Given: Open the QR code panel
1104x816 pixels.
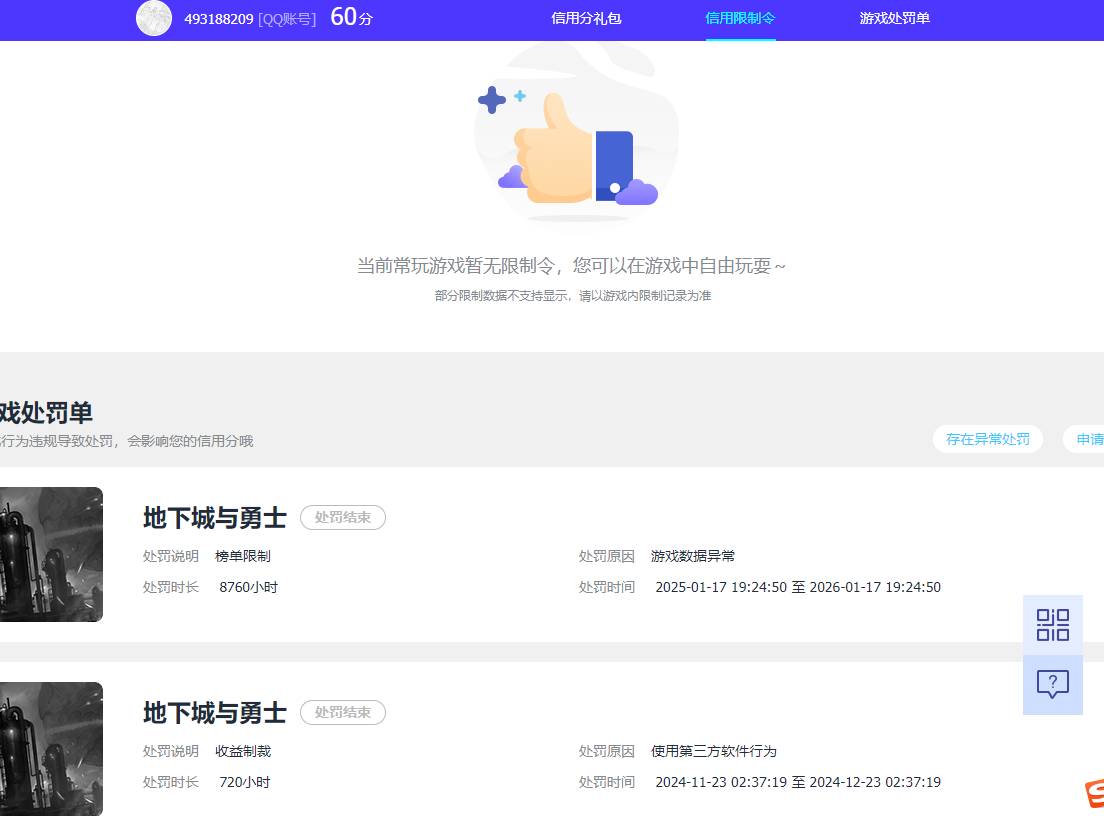Looking at the screenshot, I should coord(1052,623).
